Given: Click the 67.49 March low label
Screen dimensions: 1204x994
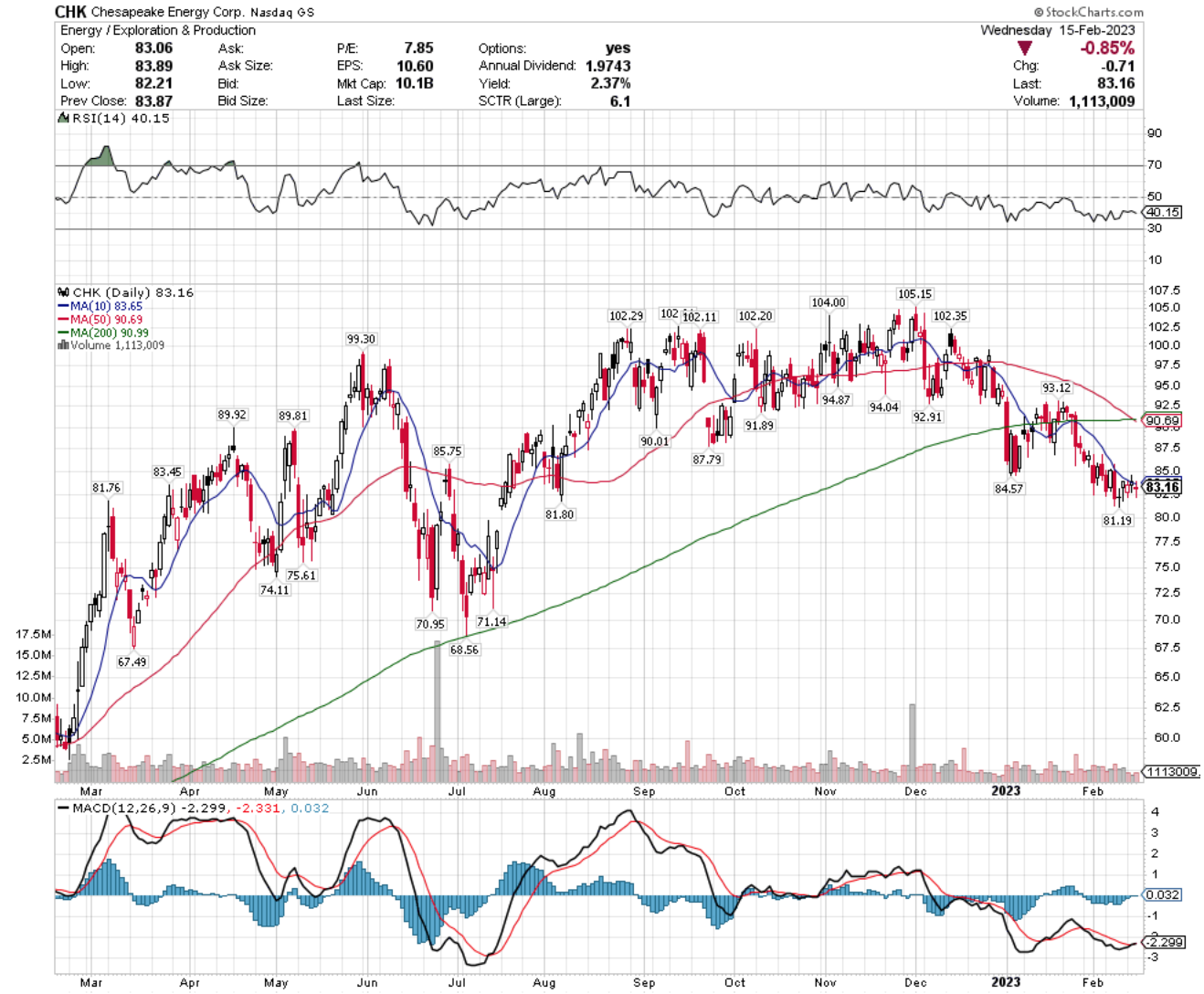Looking at the screenshot, I should pos(132,662).
